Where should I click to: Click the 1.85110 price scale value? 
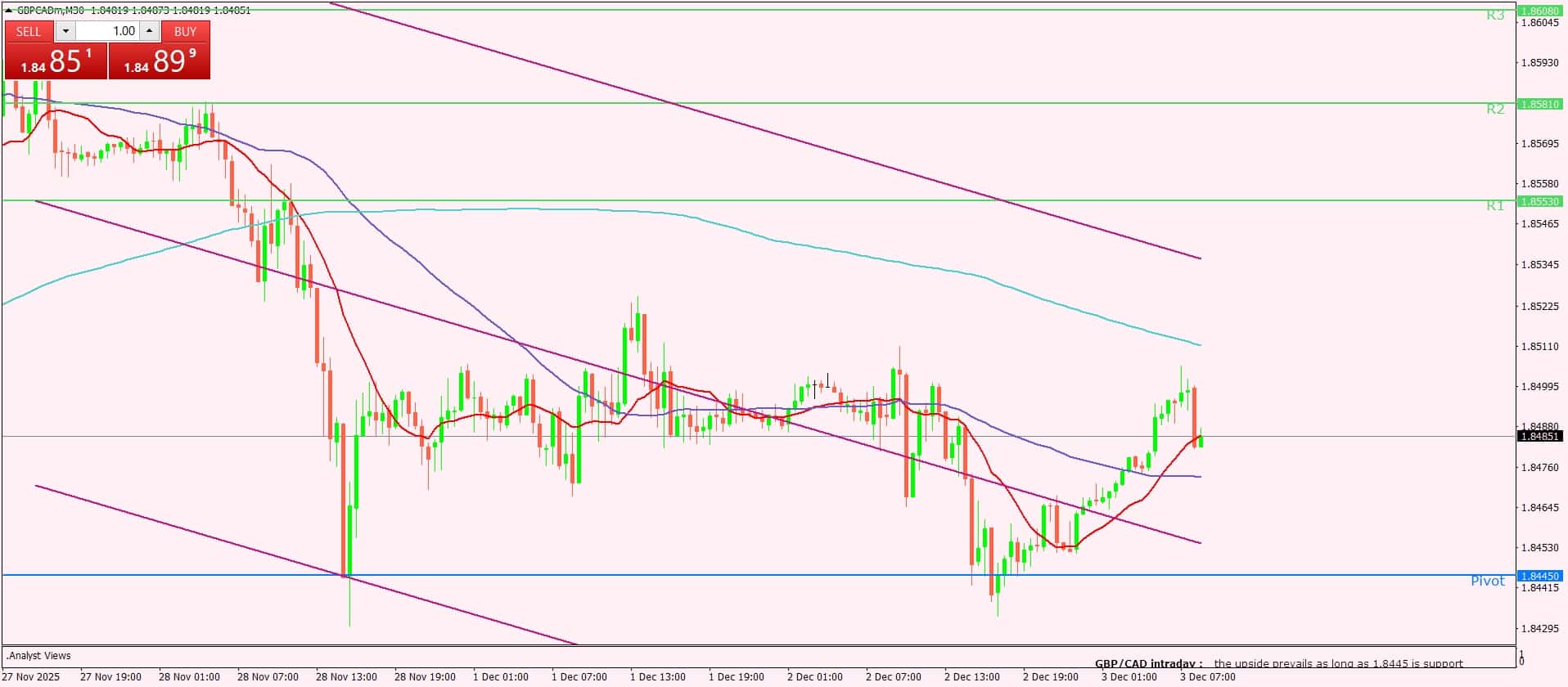[1539, 347]
